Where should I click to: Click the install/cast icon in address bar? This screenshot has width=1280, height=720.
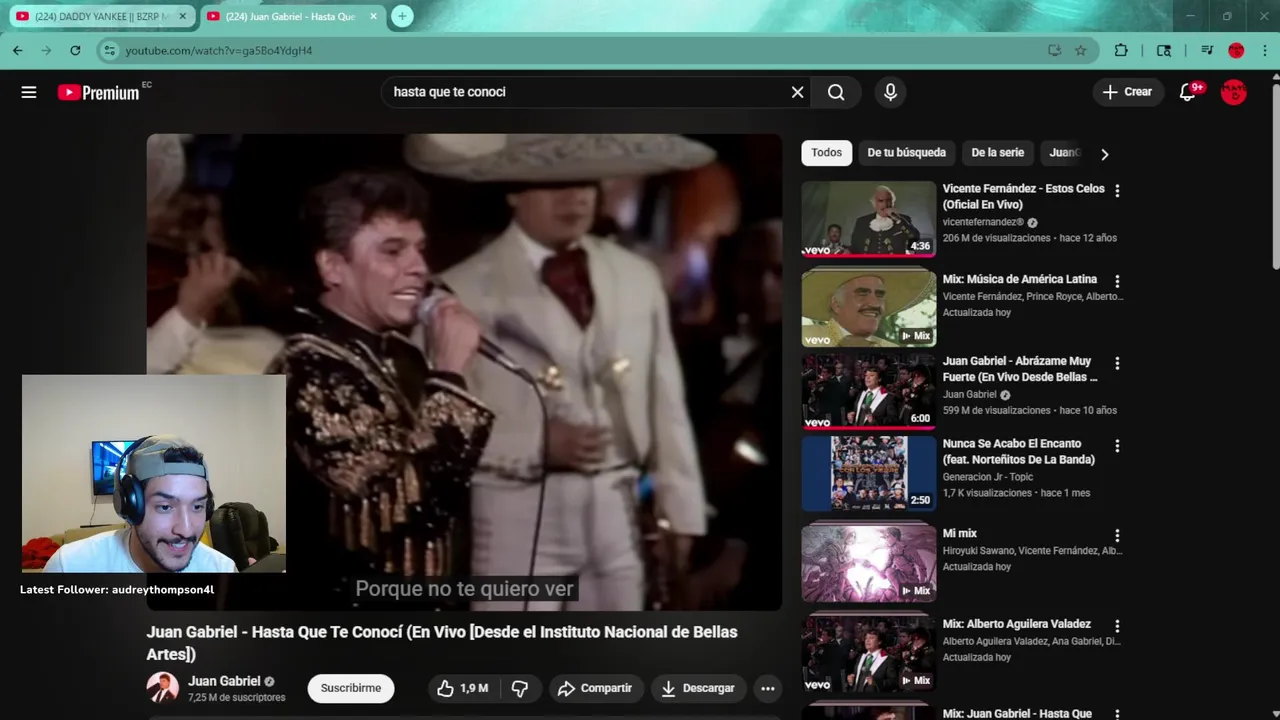tap(1055, 50)
